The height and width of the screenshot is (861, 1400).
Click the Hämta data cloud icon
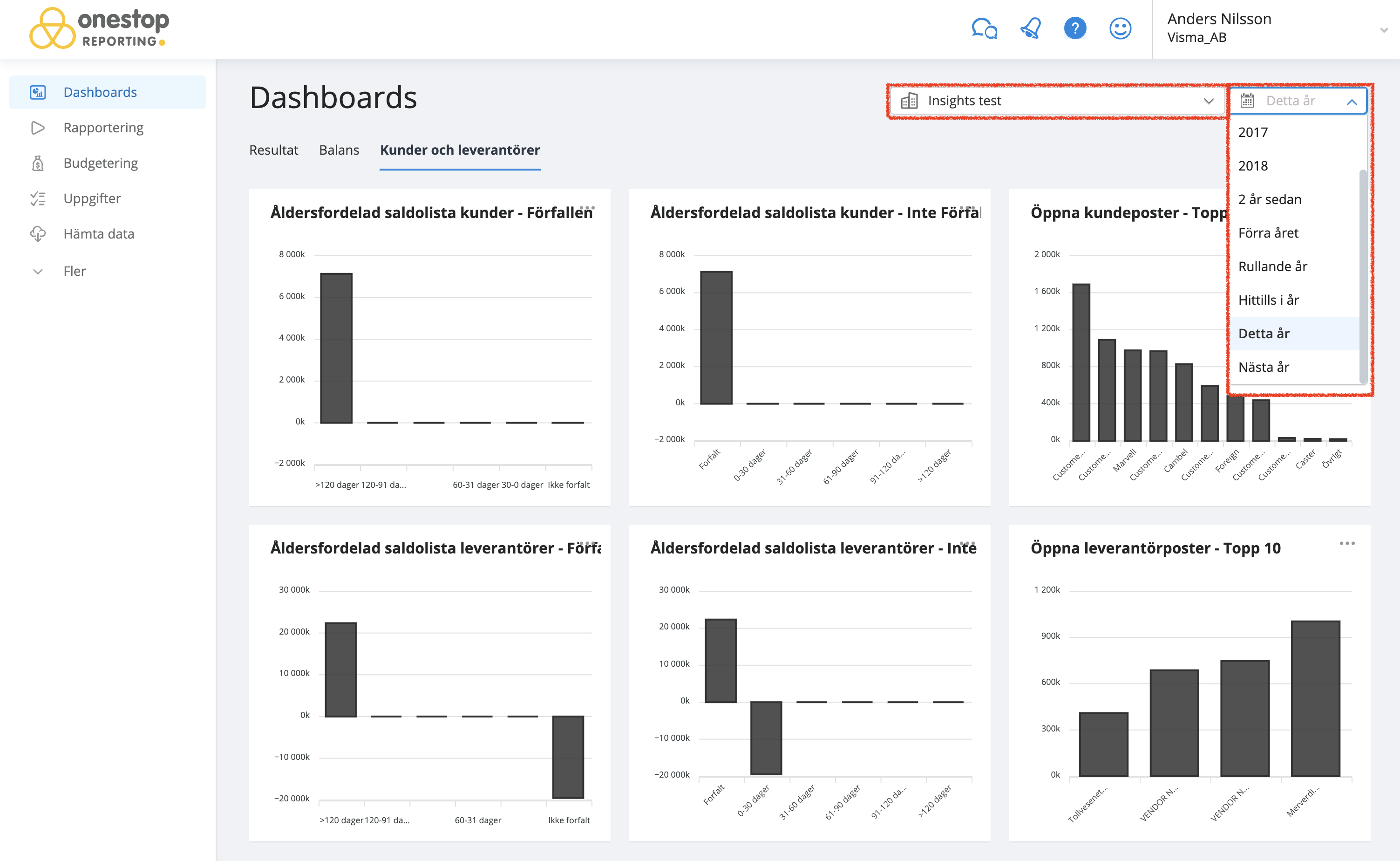[x=38, y=234]
